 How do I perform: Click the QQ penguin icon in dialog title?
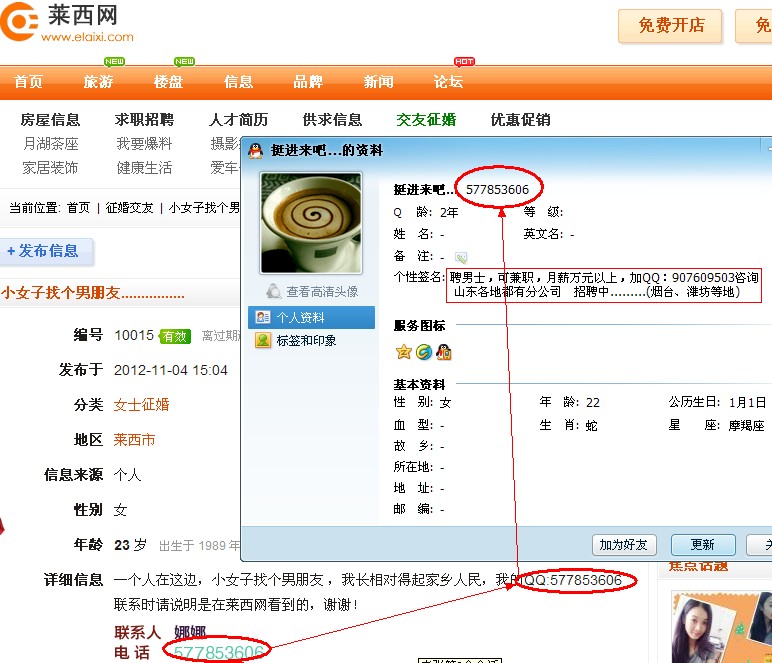[x=255, y=151]
